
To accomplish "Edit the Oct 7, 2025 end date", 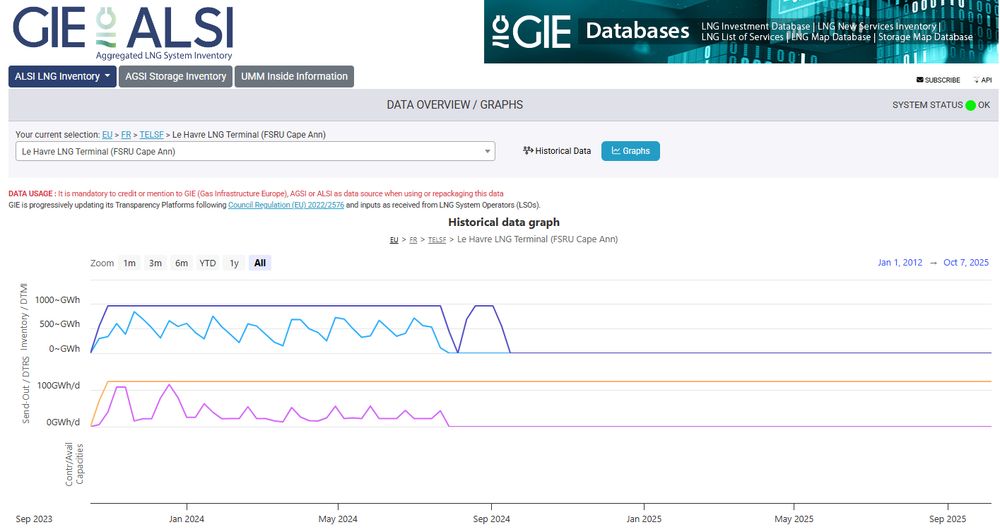I will [x=966, y=262].
